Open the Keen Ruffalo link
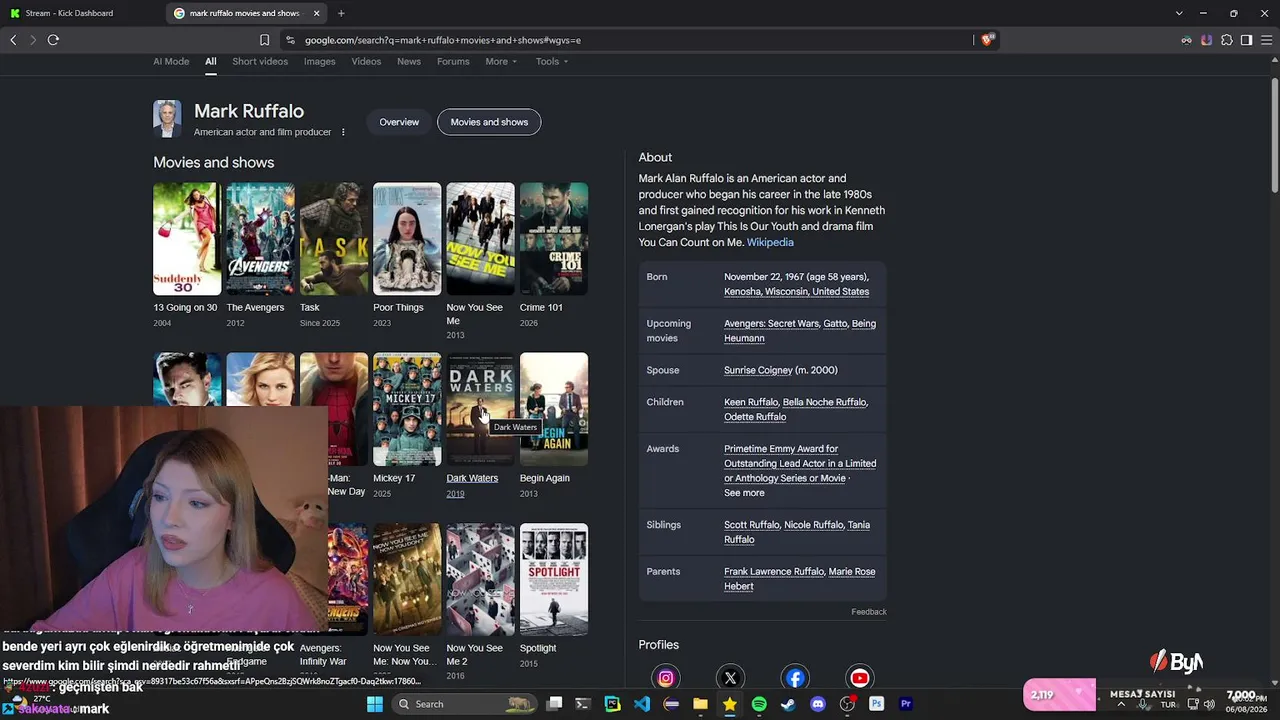 [x=750, y=402]
